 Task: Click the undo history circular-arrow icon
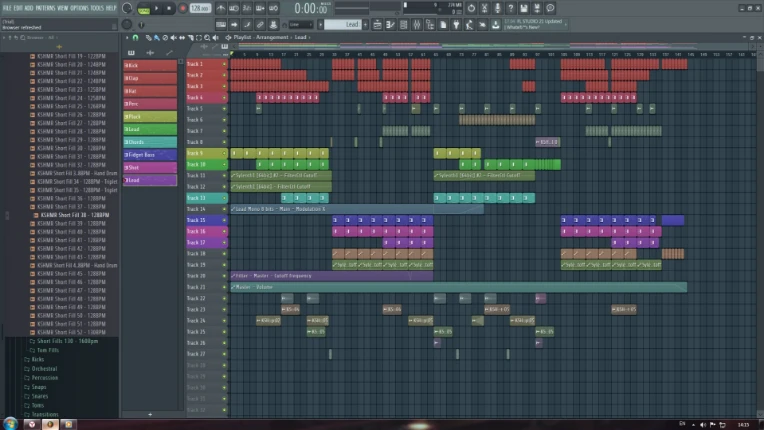coord(471,8)
